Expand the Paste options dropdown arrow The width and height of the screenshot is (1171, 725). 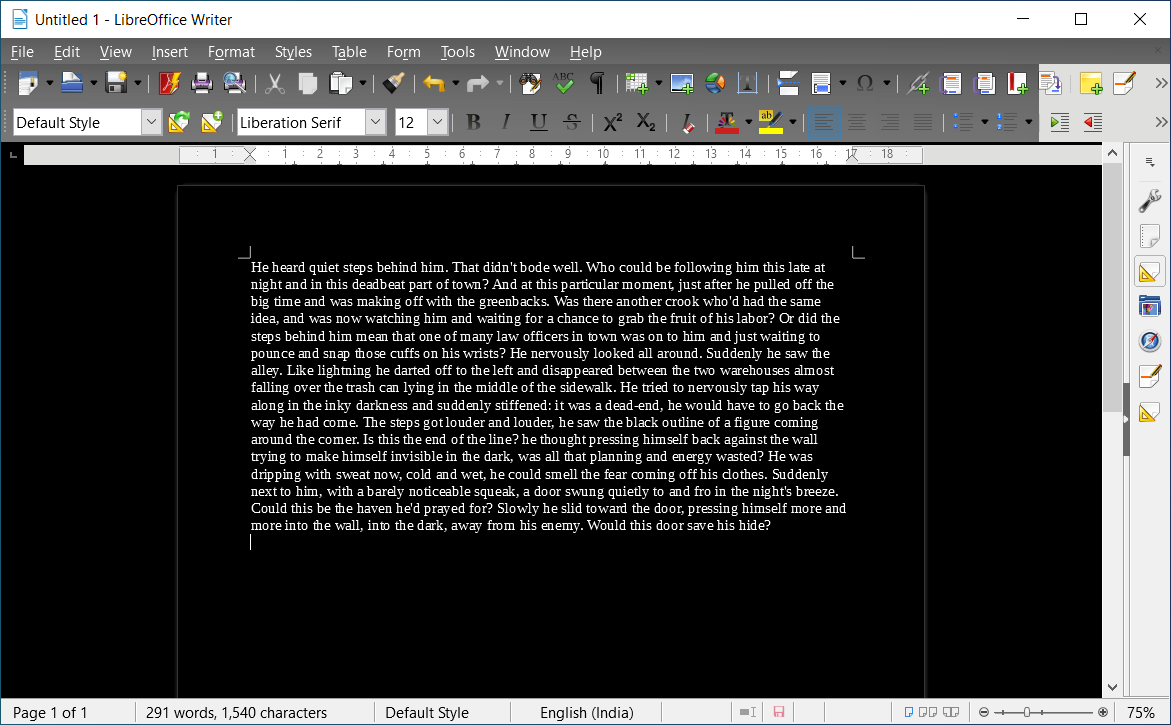point(362,83)
